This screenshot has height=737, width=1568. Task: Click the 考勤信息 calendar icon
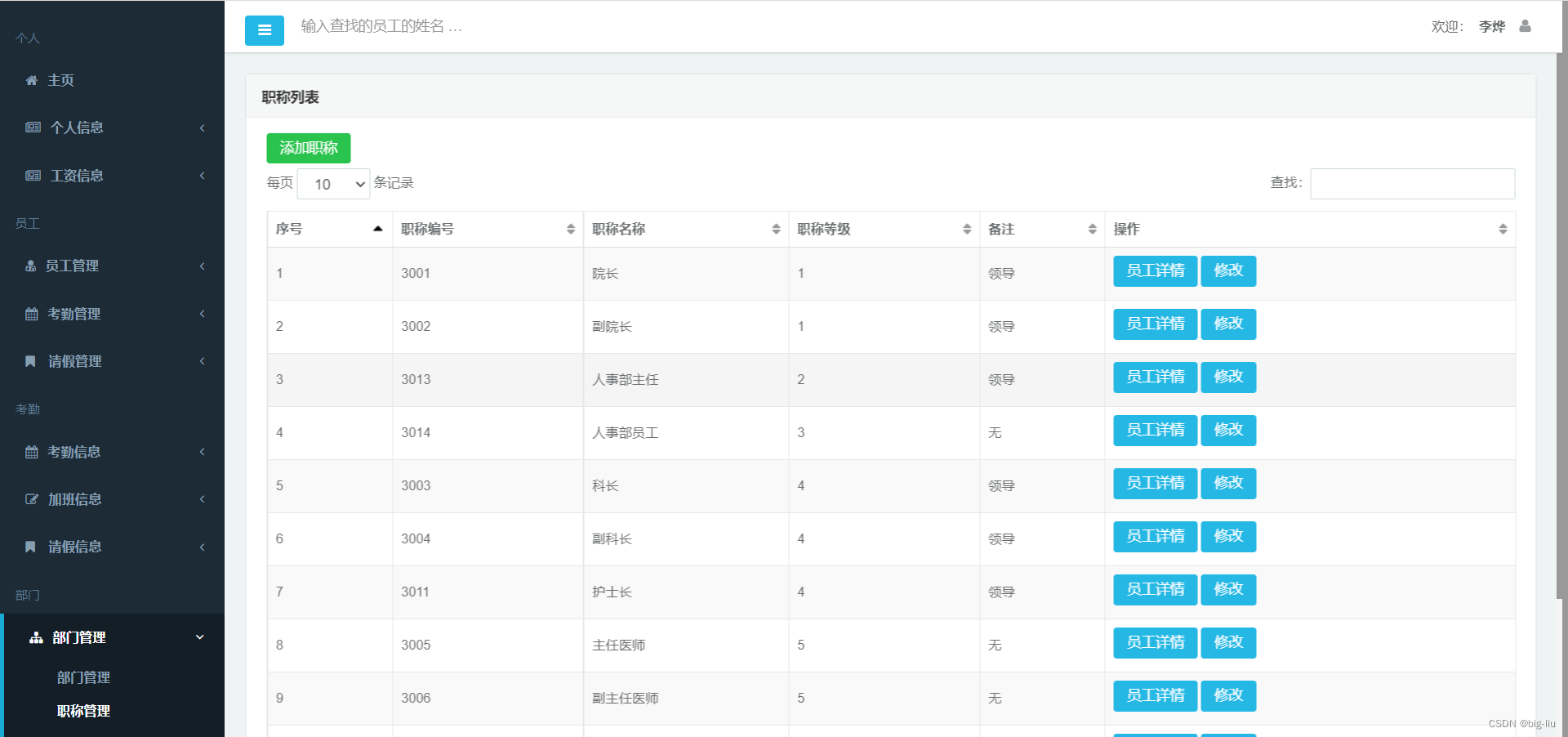(32, 452)
